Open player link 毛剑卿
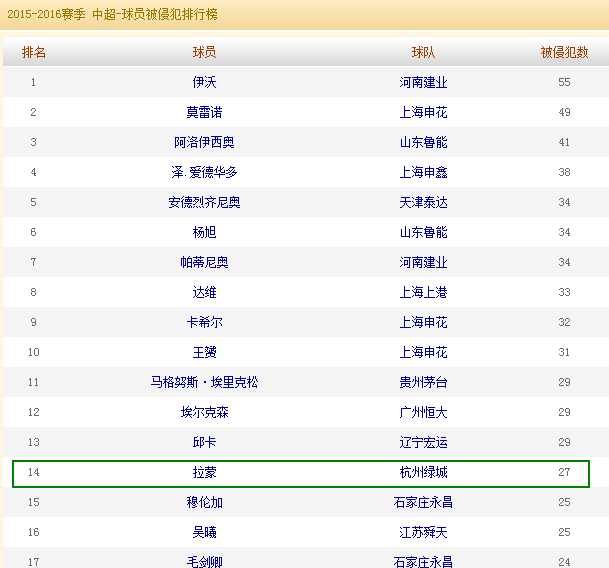Image resolution: width=609 pixels, height=568 pixels. 204,562
